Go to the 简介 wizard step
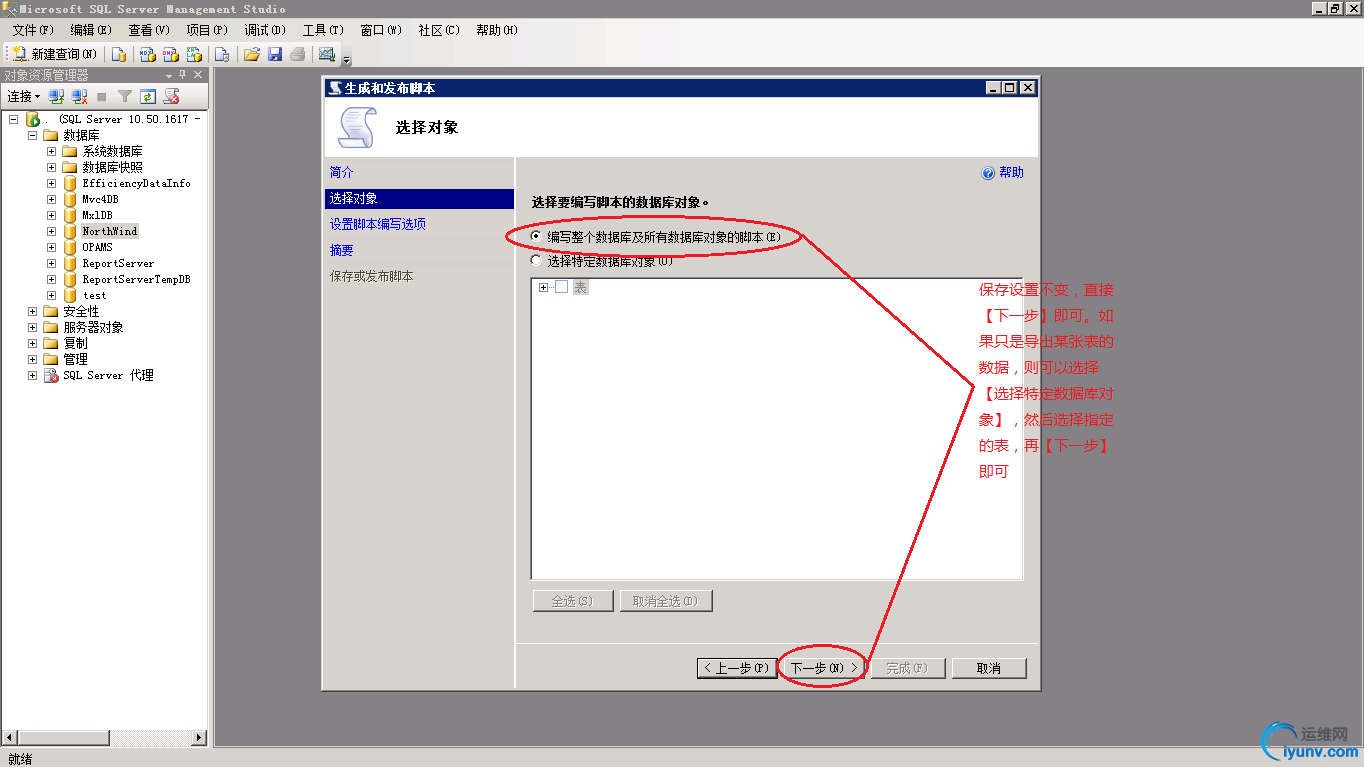The image size is (1364, 768). point(342,173)
